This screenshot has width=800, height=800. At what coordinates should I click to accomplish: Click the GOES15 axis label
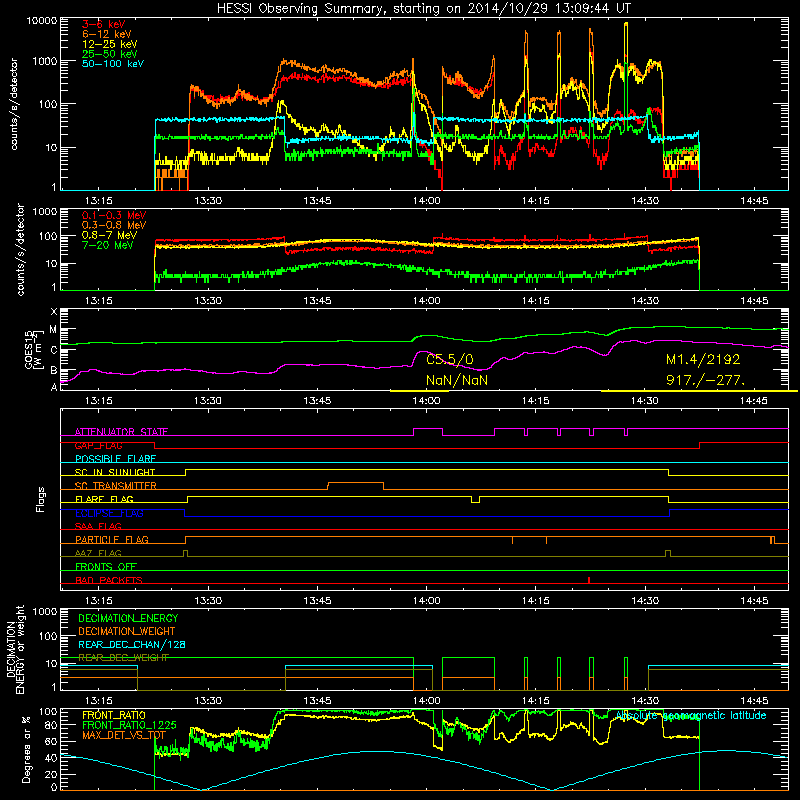coord(30,349)
